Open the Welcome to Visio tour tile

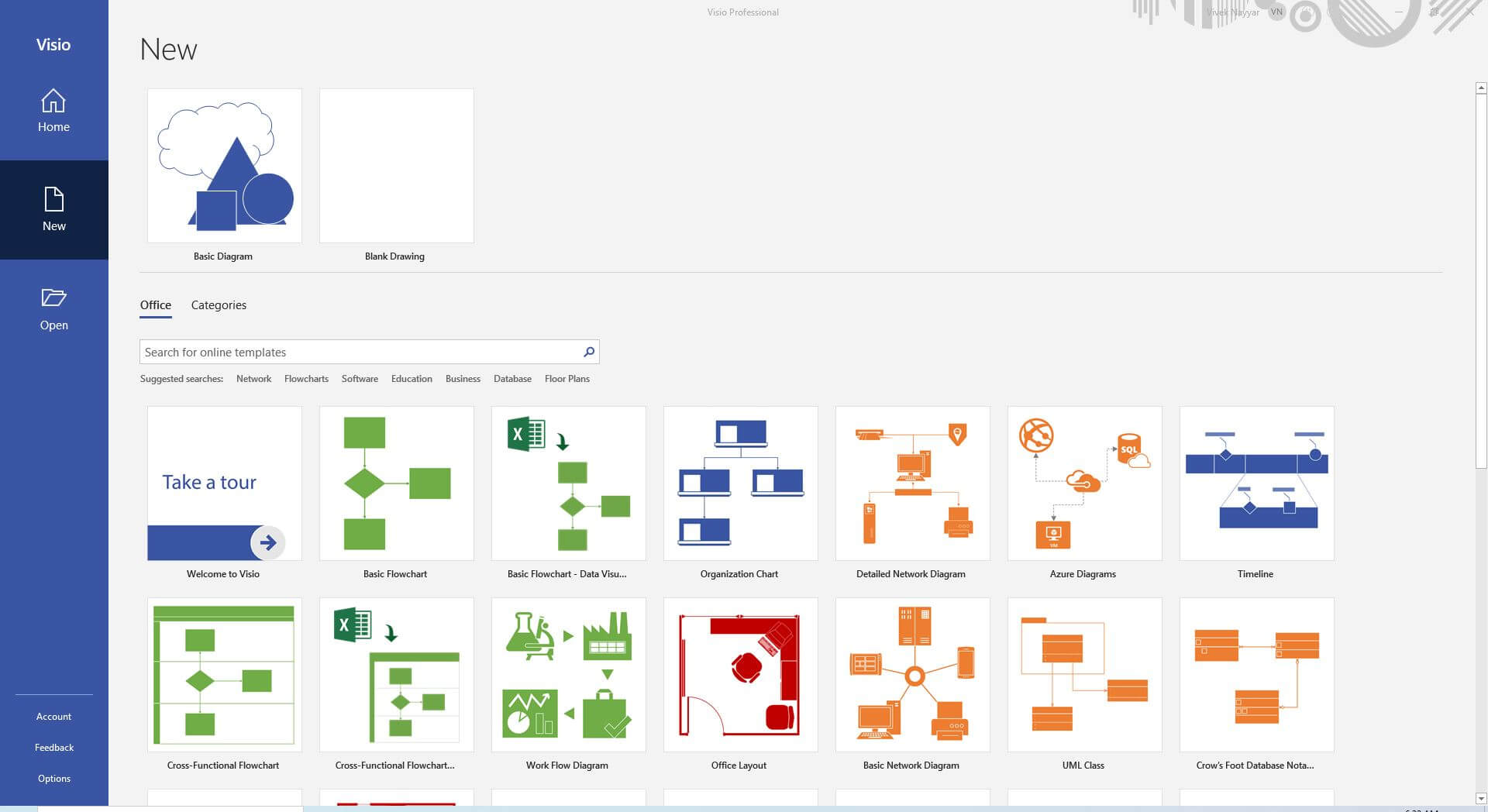pos(225,483)
